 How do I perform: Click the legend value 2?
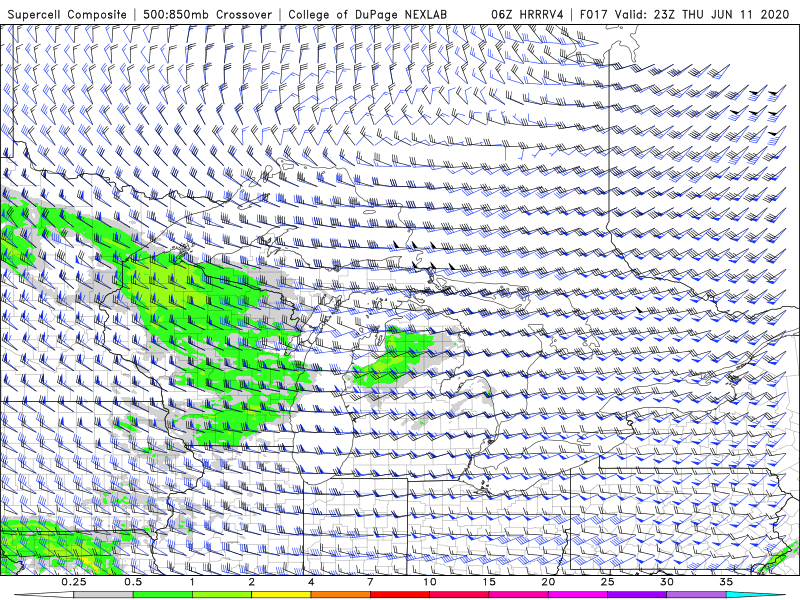(x=252, y=582)
